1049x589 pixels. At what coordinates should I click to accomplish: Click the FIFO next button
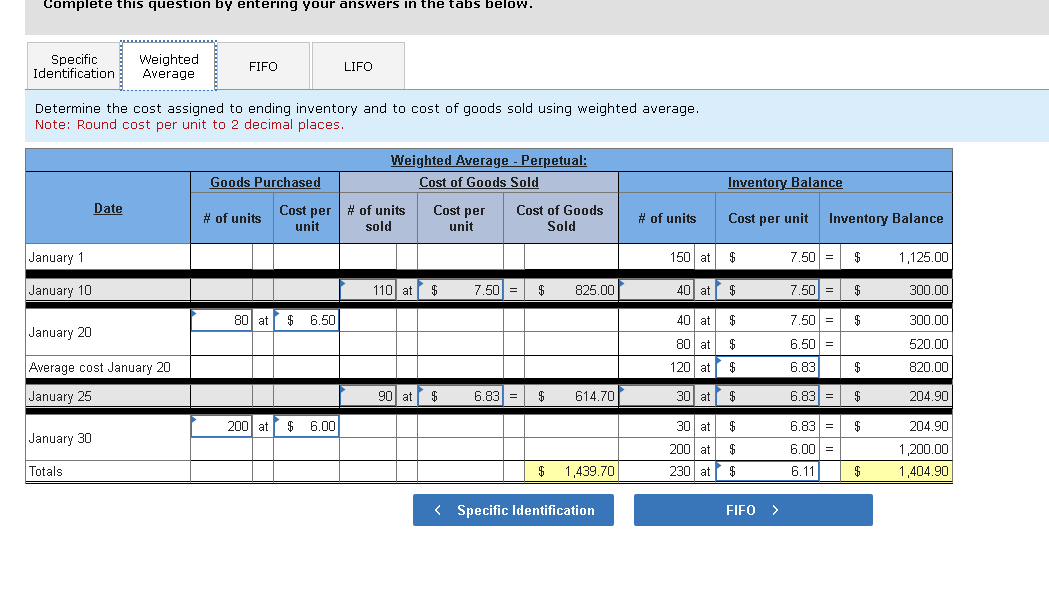pyautogui.click(x=753, y=510)
